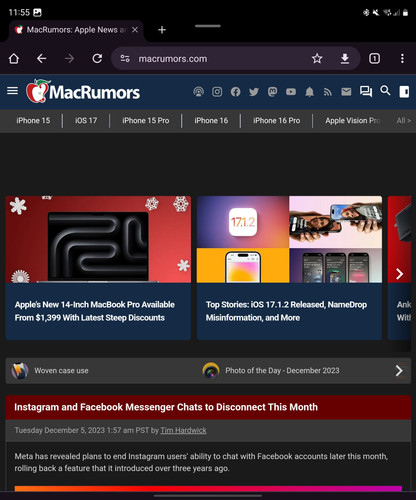
Task: Open the tab switcher showing 1 tab
Action: 374,59
